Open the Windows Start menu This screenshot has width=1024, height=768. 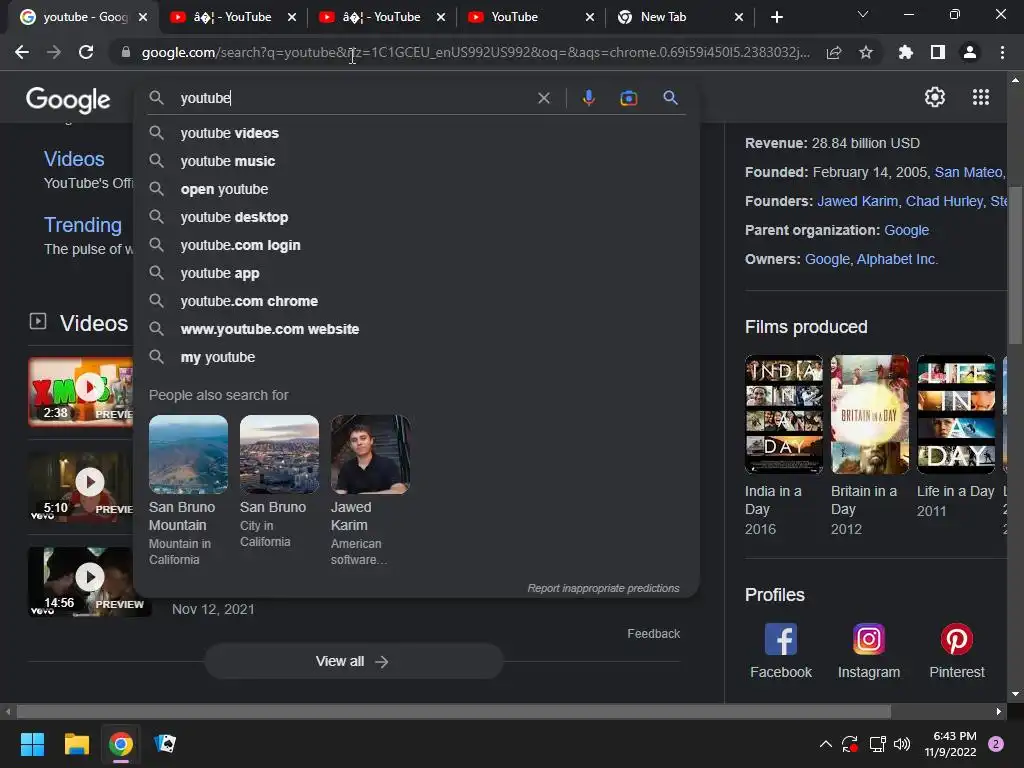click(32, 744)
